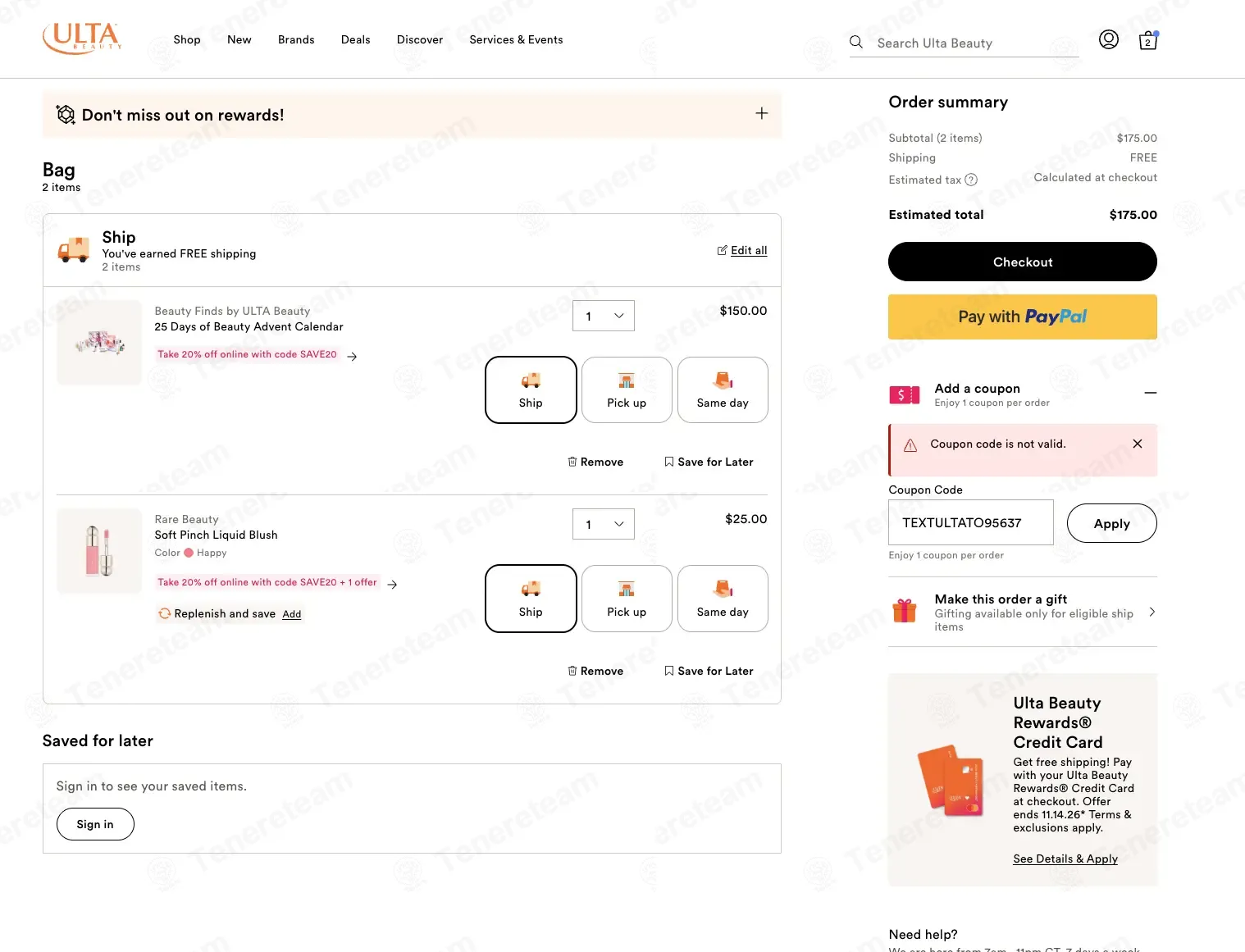Image resolution: width=1245 pixels, height=952 pixels.
Task: Open the Ulta Beauty logo homepage
Action: [x=82, y=39]
